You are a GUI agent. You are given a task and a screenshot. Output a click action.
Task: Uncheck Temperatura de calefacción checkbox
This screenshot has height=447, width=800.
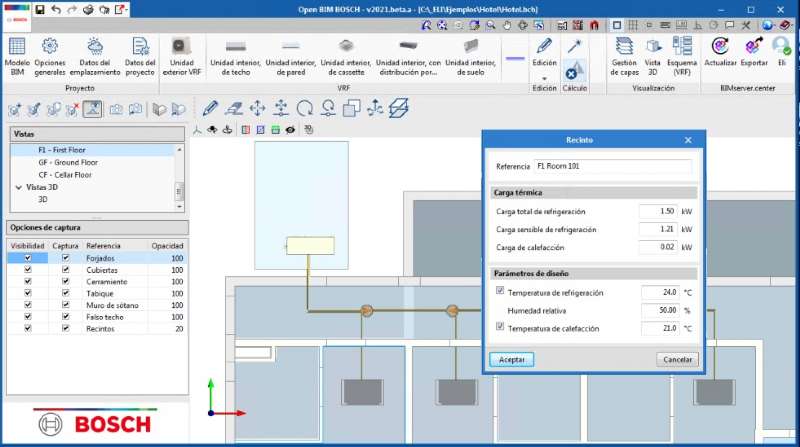pyautogui.click(x=500, y=327)
